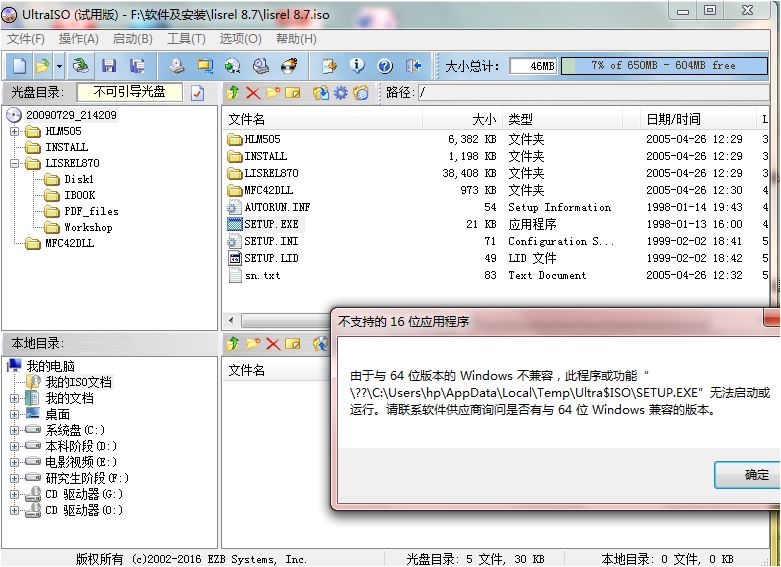
Task: Click the Open file folder icon in toolbar
Action: 43,66
